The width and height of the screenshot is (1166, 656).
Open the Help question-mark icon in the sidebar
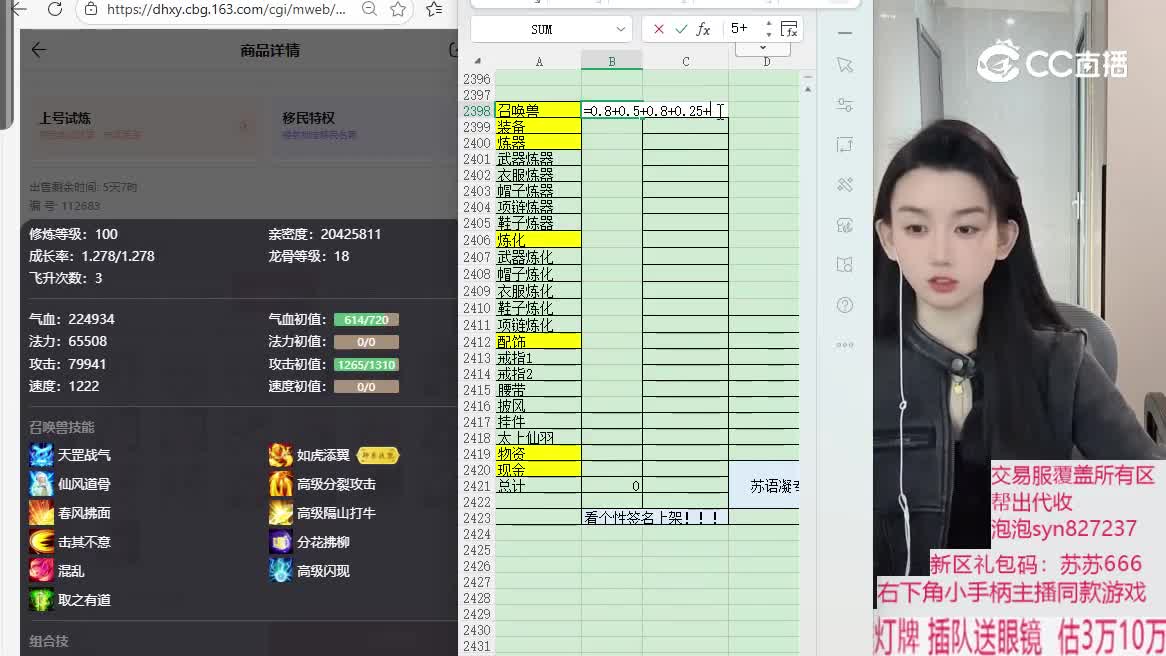(x=844, y=305)
